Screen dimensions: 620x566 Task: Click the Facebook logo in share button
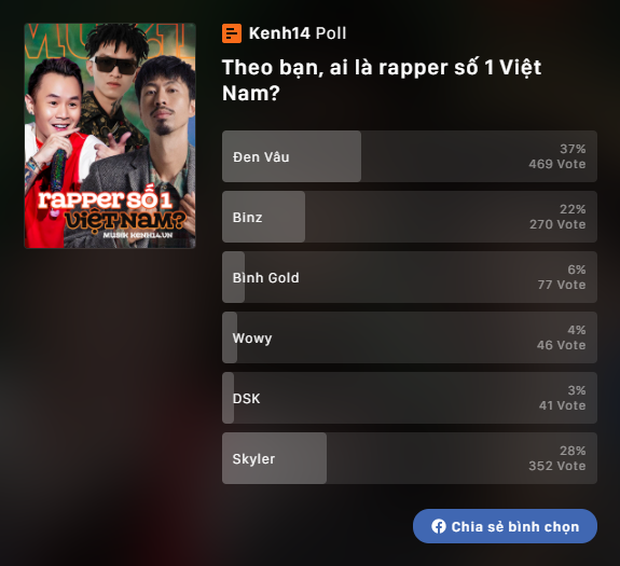439,526
